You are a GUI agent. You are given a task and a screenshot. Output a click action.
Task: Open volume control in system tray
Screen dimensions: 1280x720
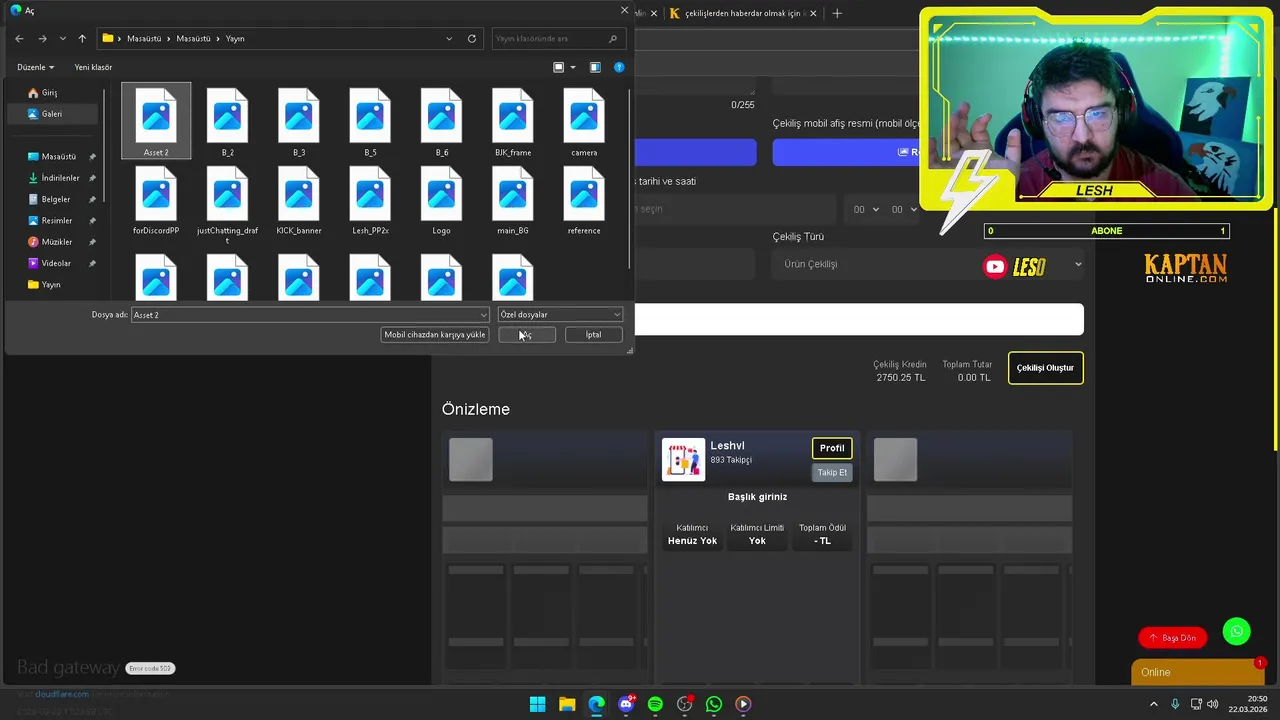click(x=1213, y=704)
